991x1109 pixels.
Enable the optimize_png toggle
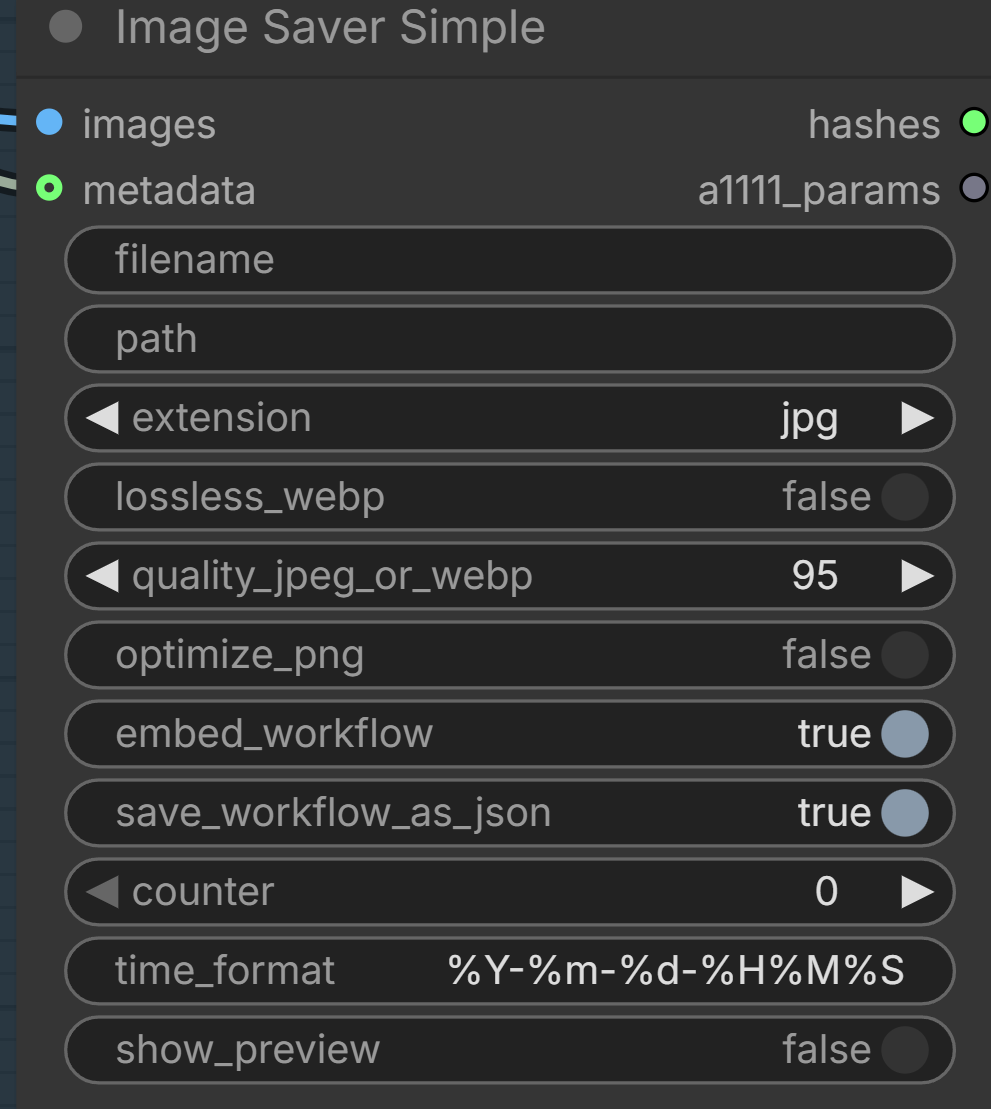905,656
